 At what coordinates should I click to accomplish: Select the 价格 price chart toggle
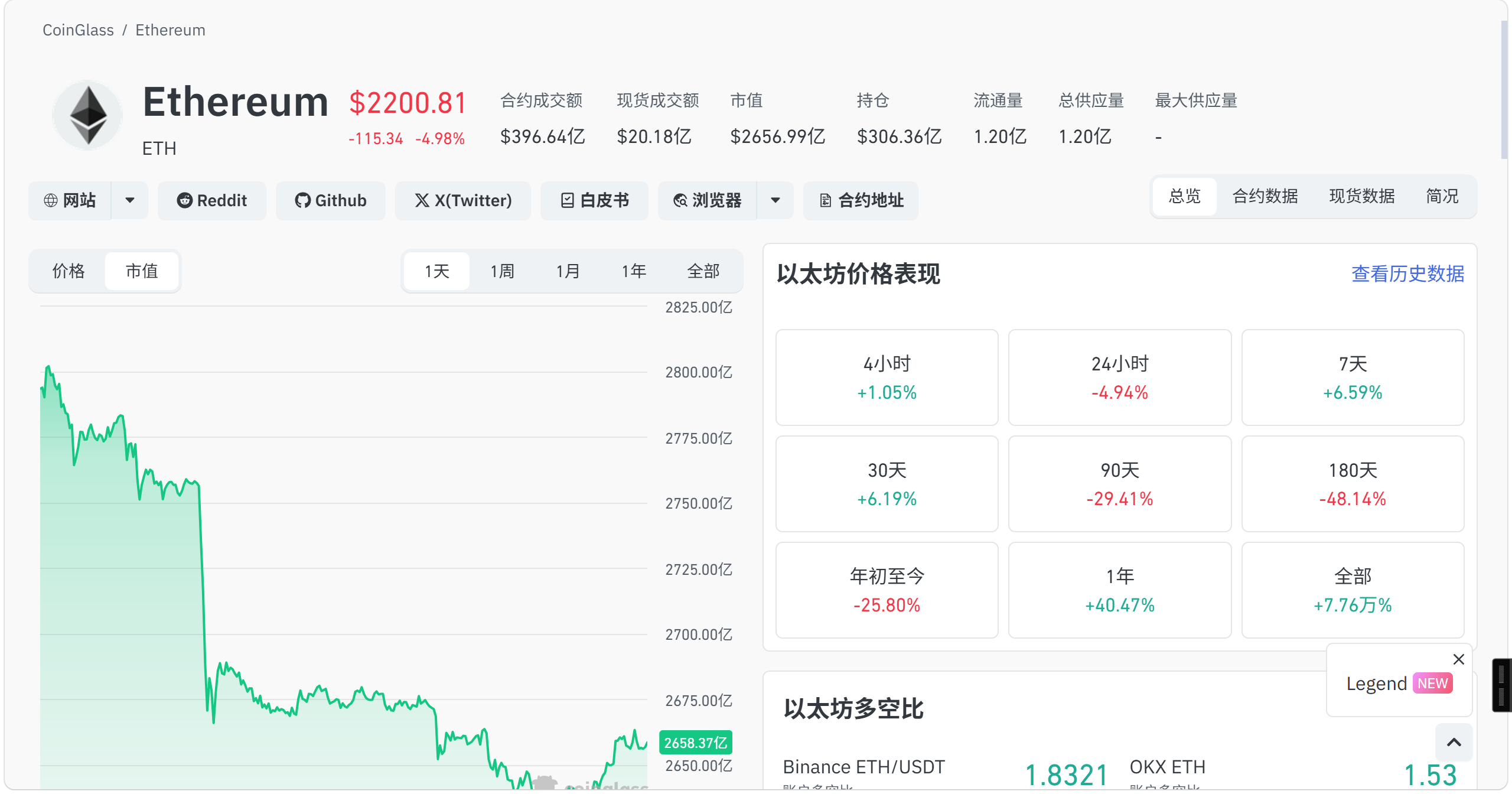coord(69,271)
